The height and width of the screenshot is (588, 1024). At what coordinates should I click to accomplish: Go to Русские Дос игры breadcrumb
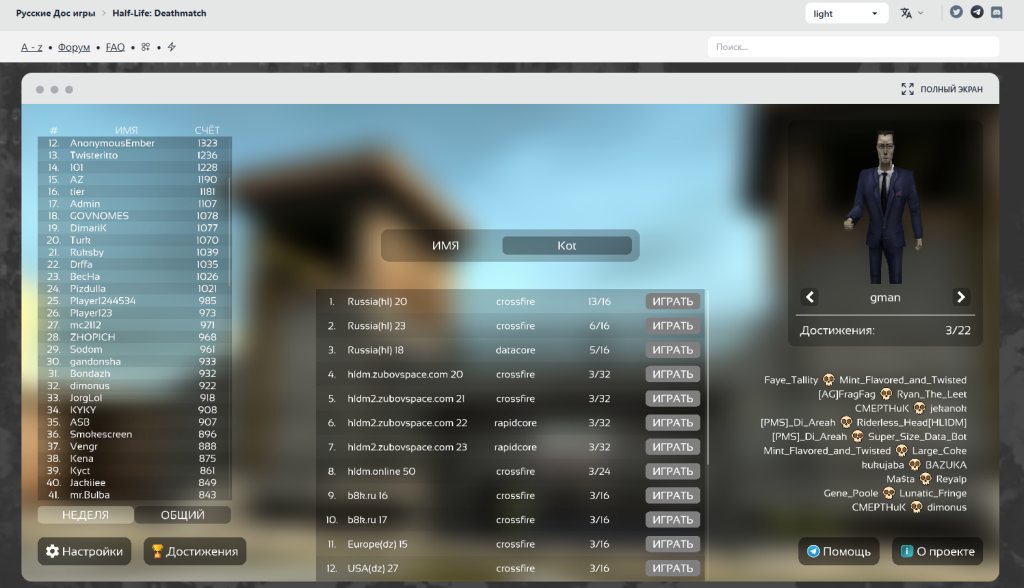(x=56, y=13)
